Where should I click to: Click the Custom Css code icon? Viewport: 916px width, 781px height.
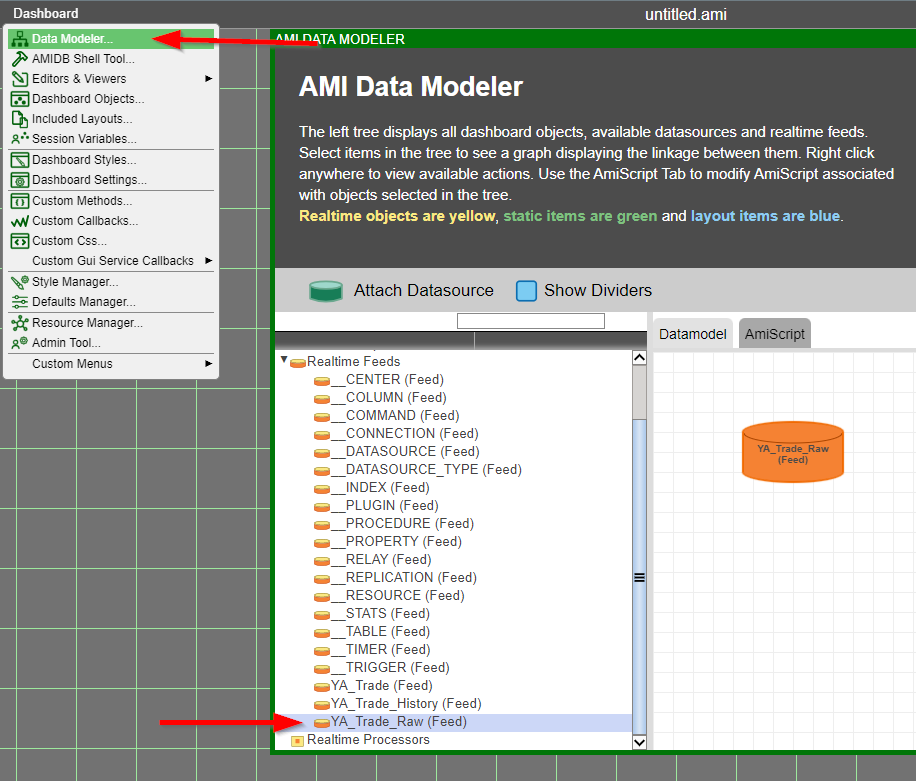coord(20,241)
